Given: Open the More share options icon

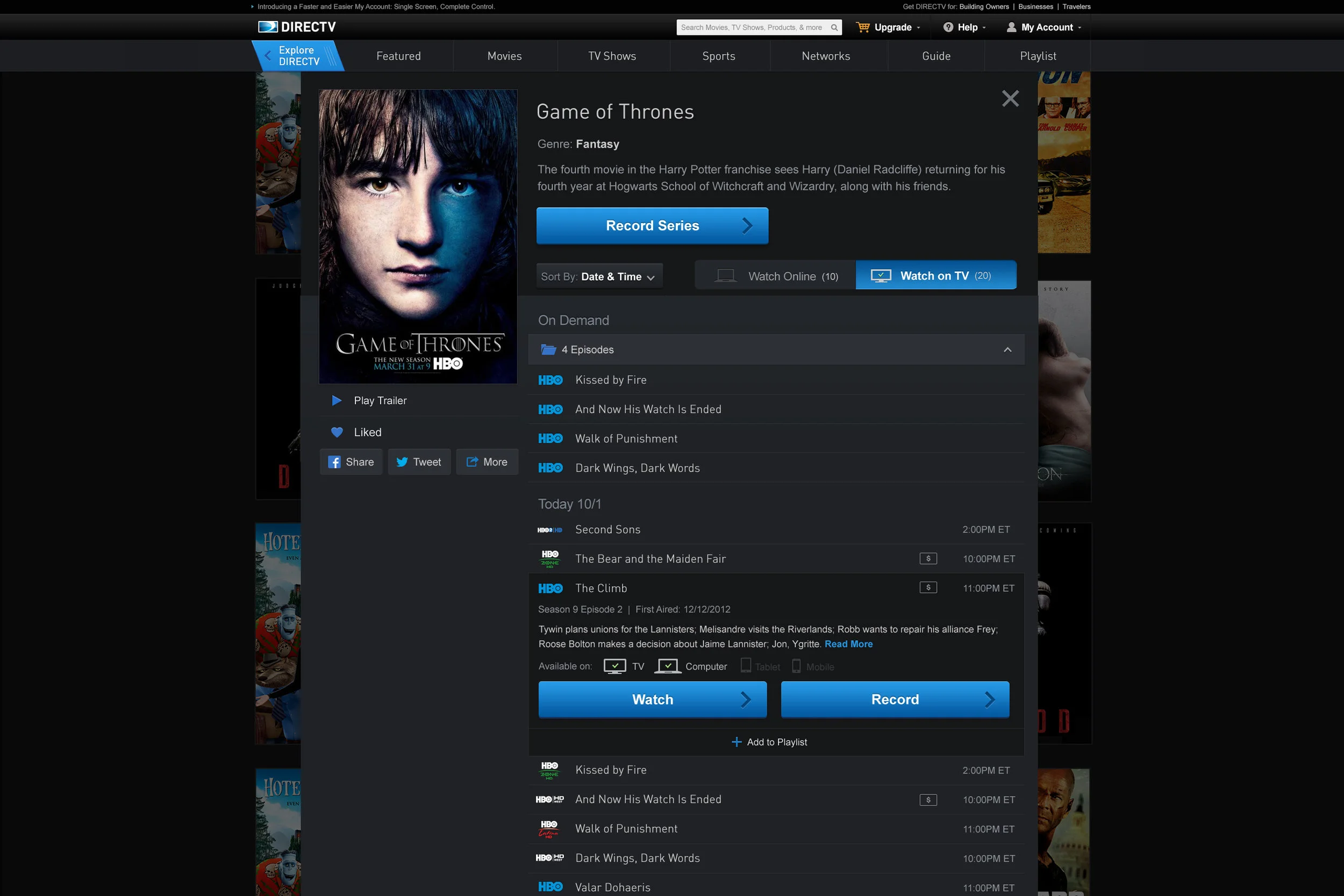Looking at the screenshot, I should pos(472,462).
